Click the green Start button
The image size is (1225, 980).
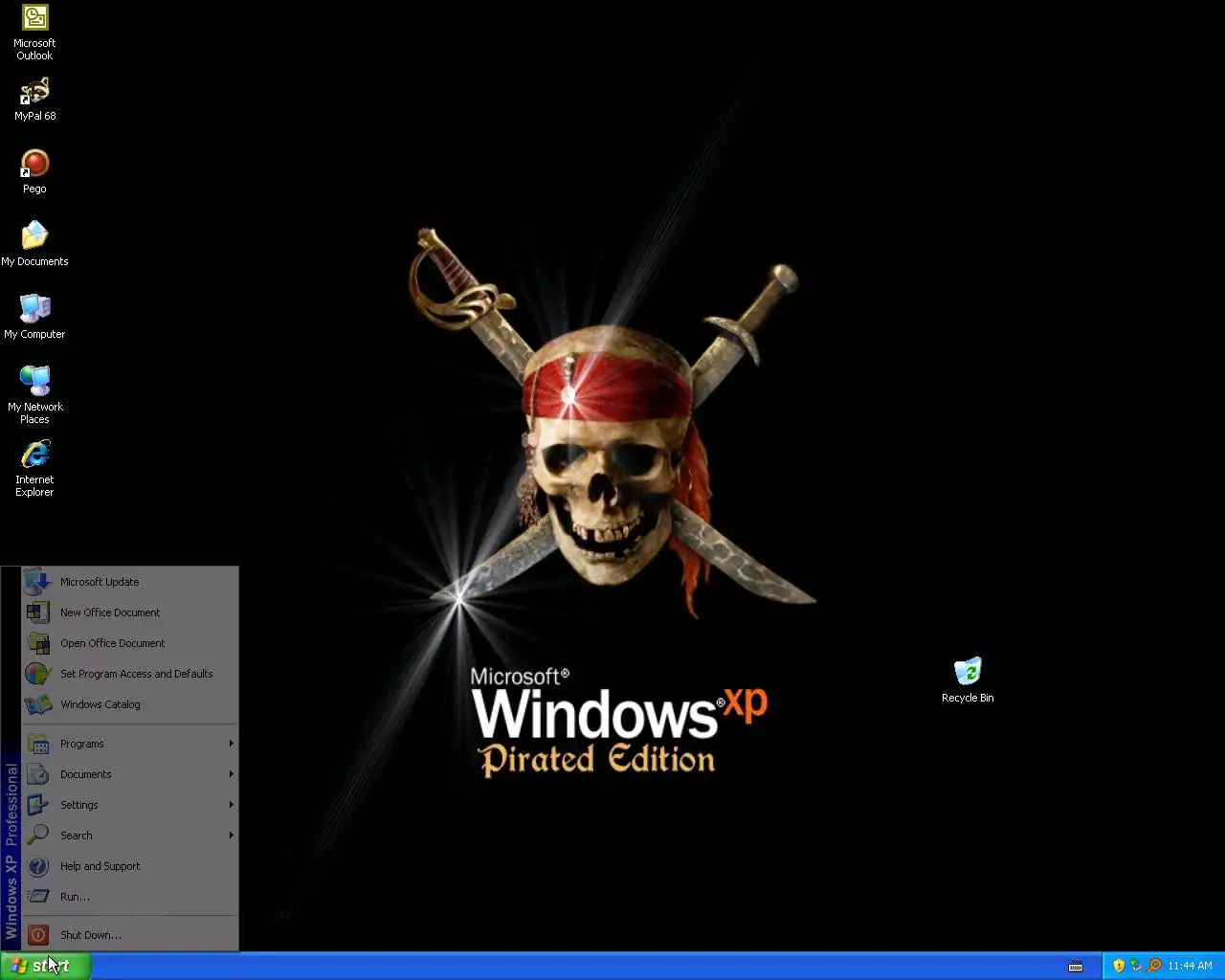click(45, 966)
